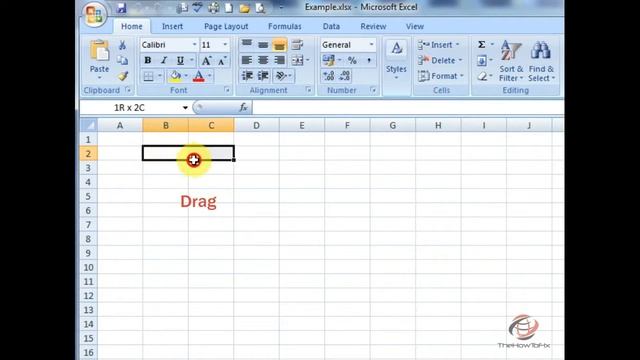
Task: Open the General number format dropdown
Action: (x=371, y=44)
